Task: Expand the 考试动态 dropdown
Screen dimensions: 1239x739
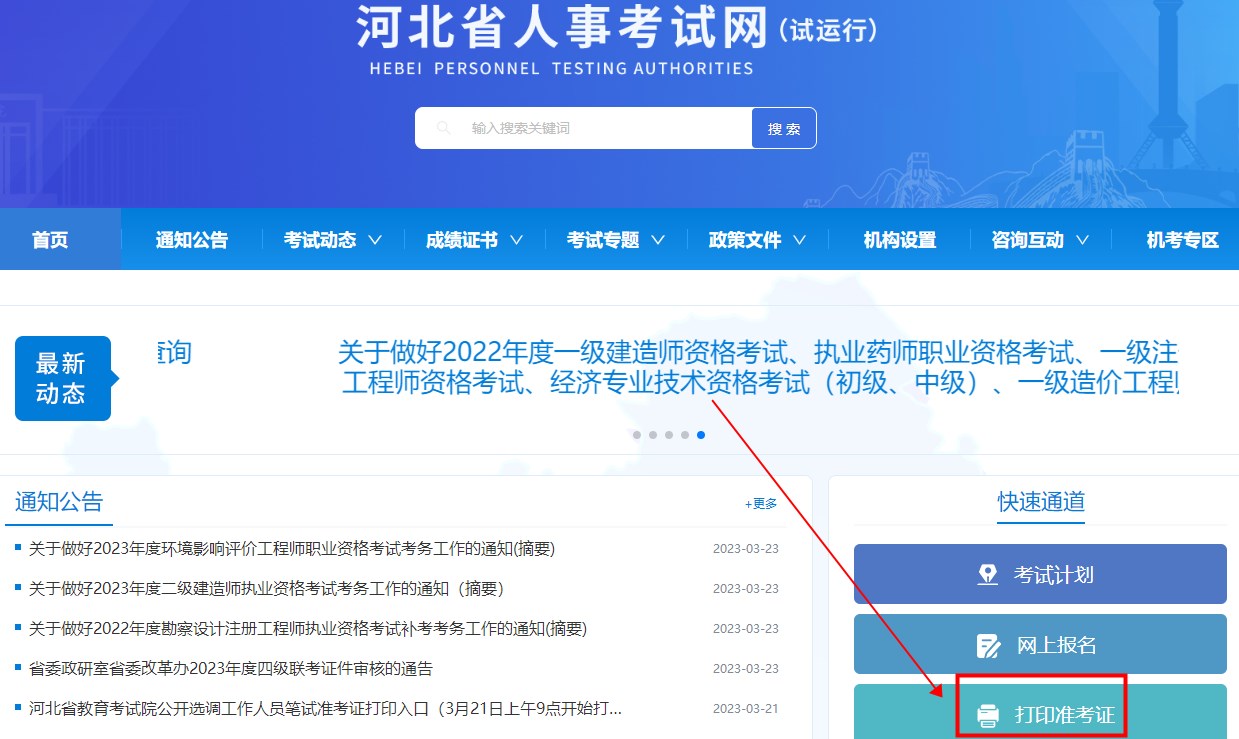Action: point(332,239)
